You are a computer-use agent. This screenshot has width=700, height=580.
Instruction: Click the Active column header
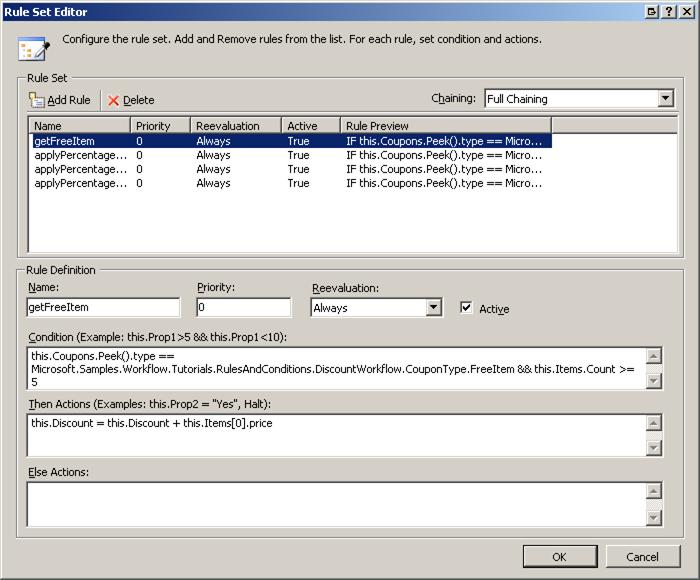tap(310, 126)
